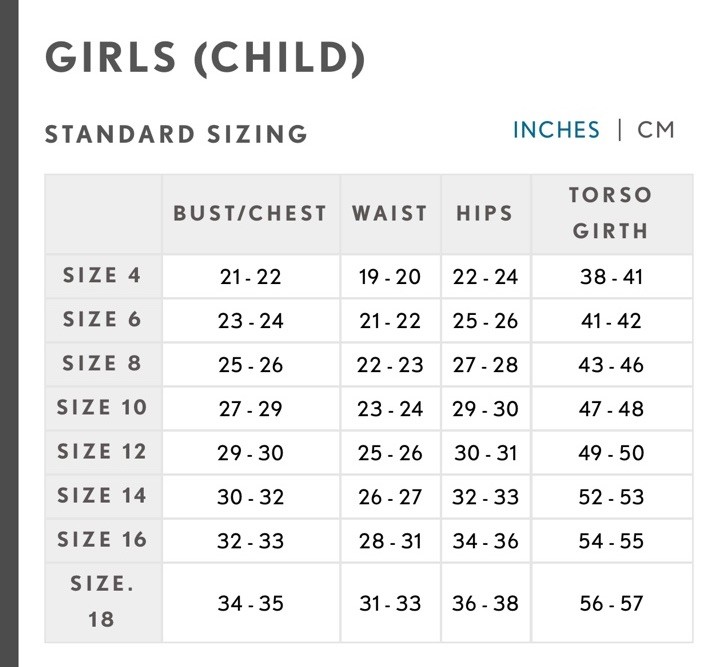The width and height of the screenshot is (711, 667).
Task: Click the SIZE 12 row label
Action: [x=103, y=452]
